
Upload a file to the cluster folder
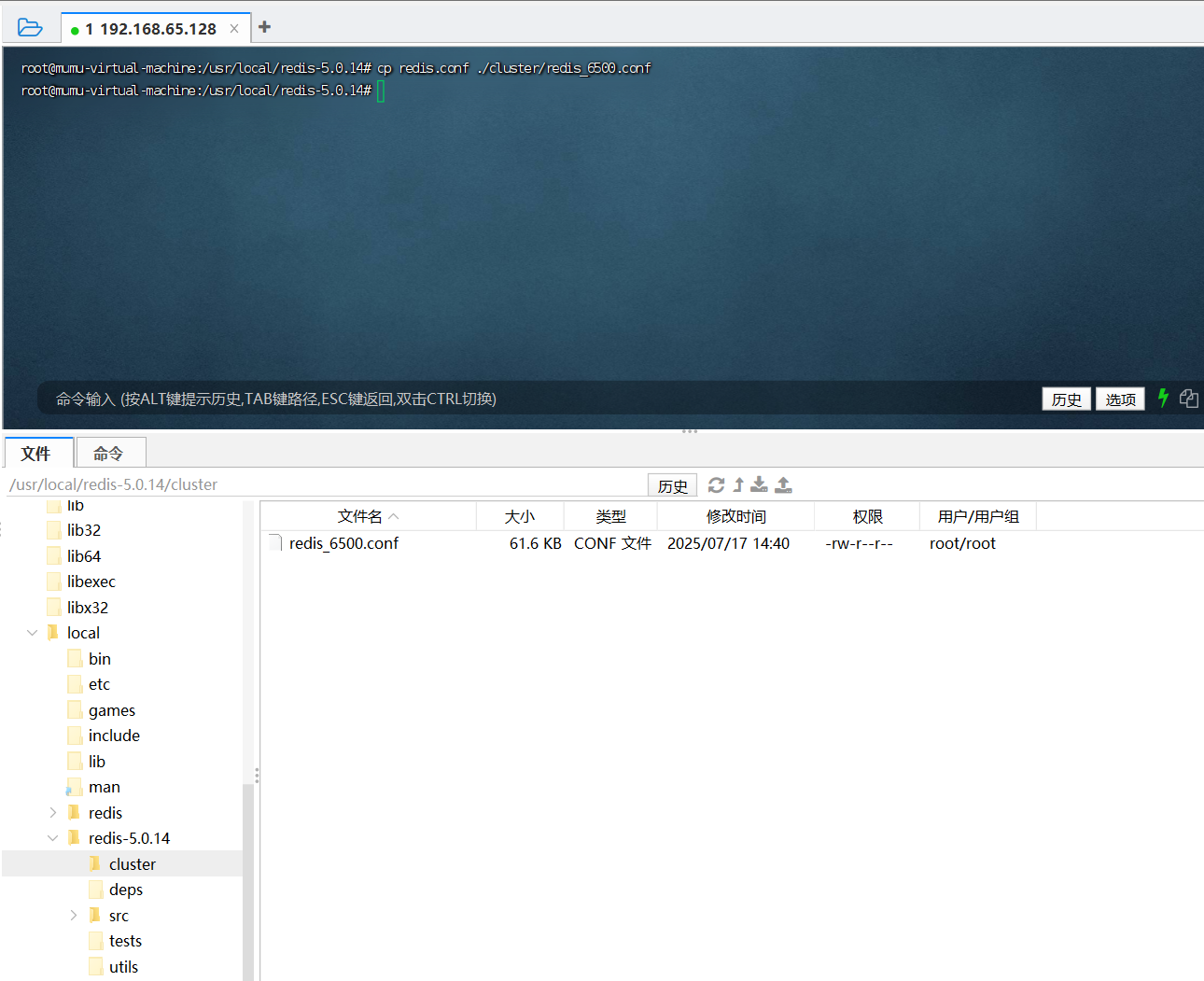pyautogui.click(x=783, y=484)
